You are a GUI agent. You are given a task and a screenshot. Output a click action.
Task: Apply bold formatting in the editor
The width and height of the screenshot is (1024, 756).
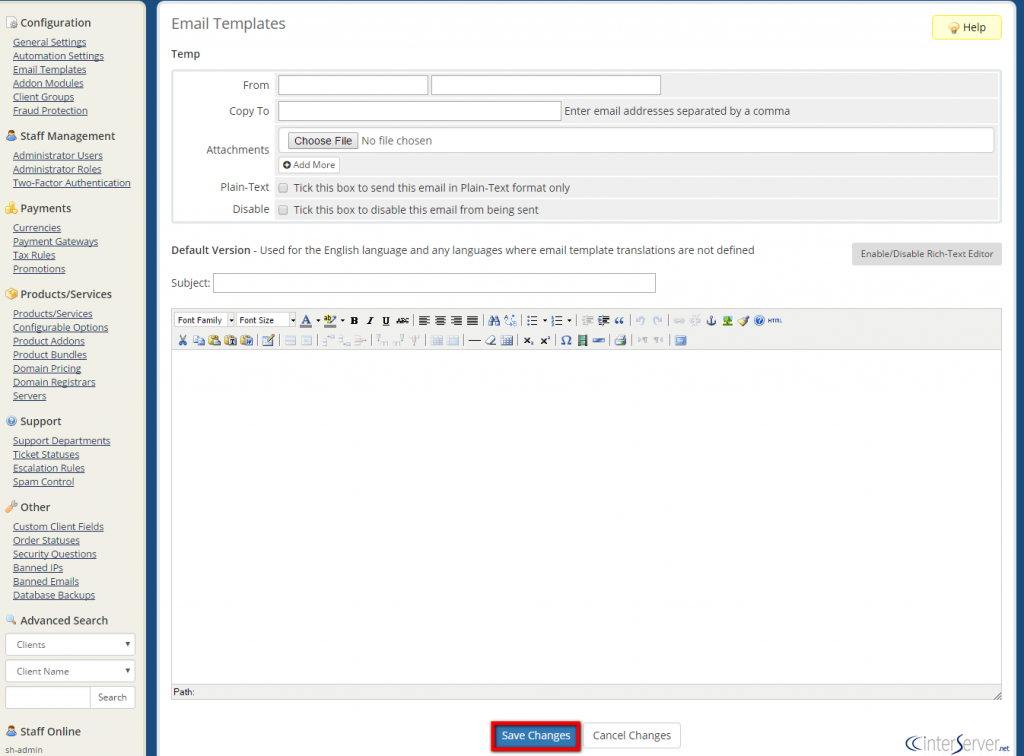click(x=353, y=320)
